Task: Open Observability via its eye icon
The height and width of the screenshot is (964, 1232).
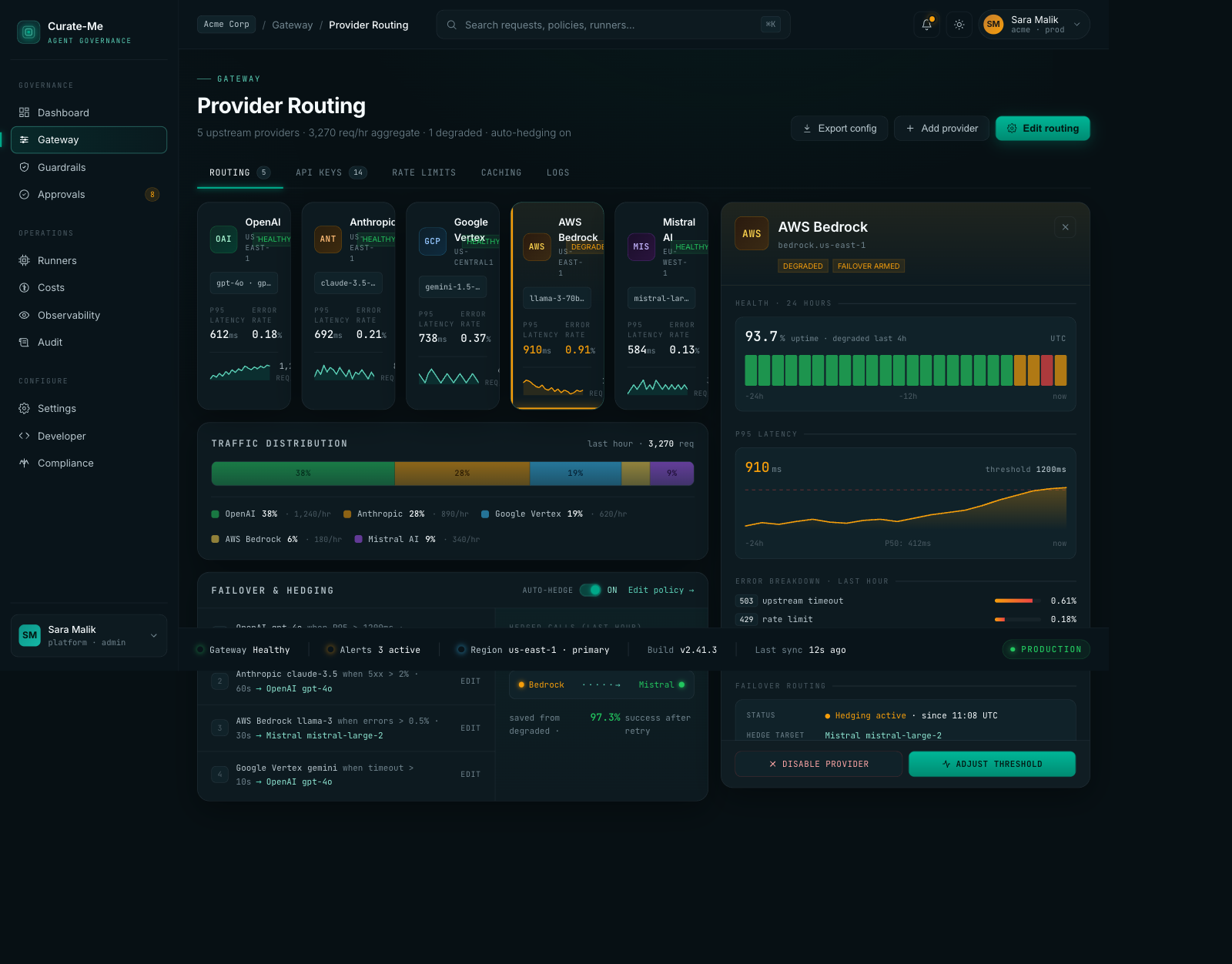Action: point(24,315)
